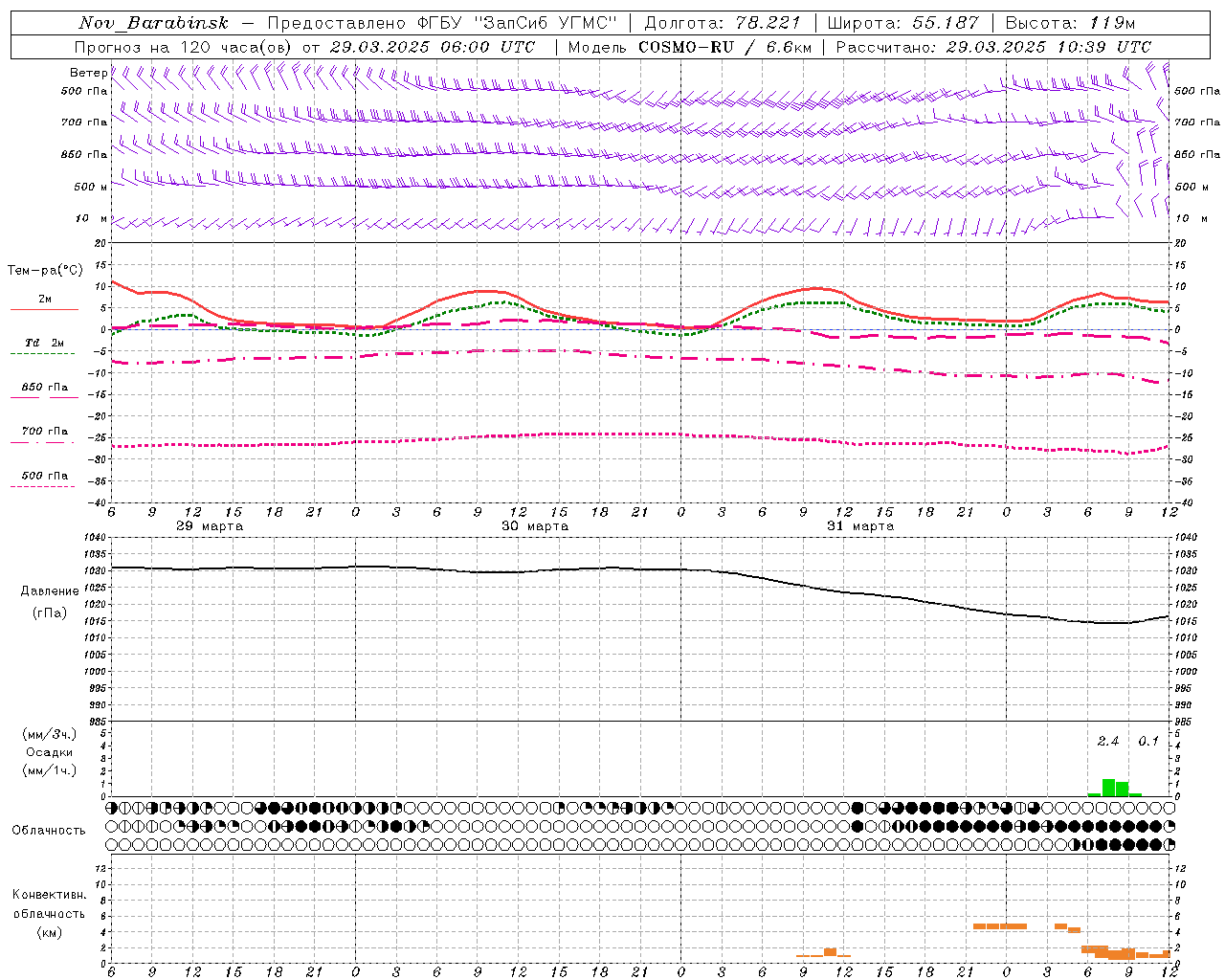
Task: Click the dashed line sample under "Td 2м"
Action: click(42, 354)
